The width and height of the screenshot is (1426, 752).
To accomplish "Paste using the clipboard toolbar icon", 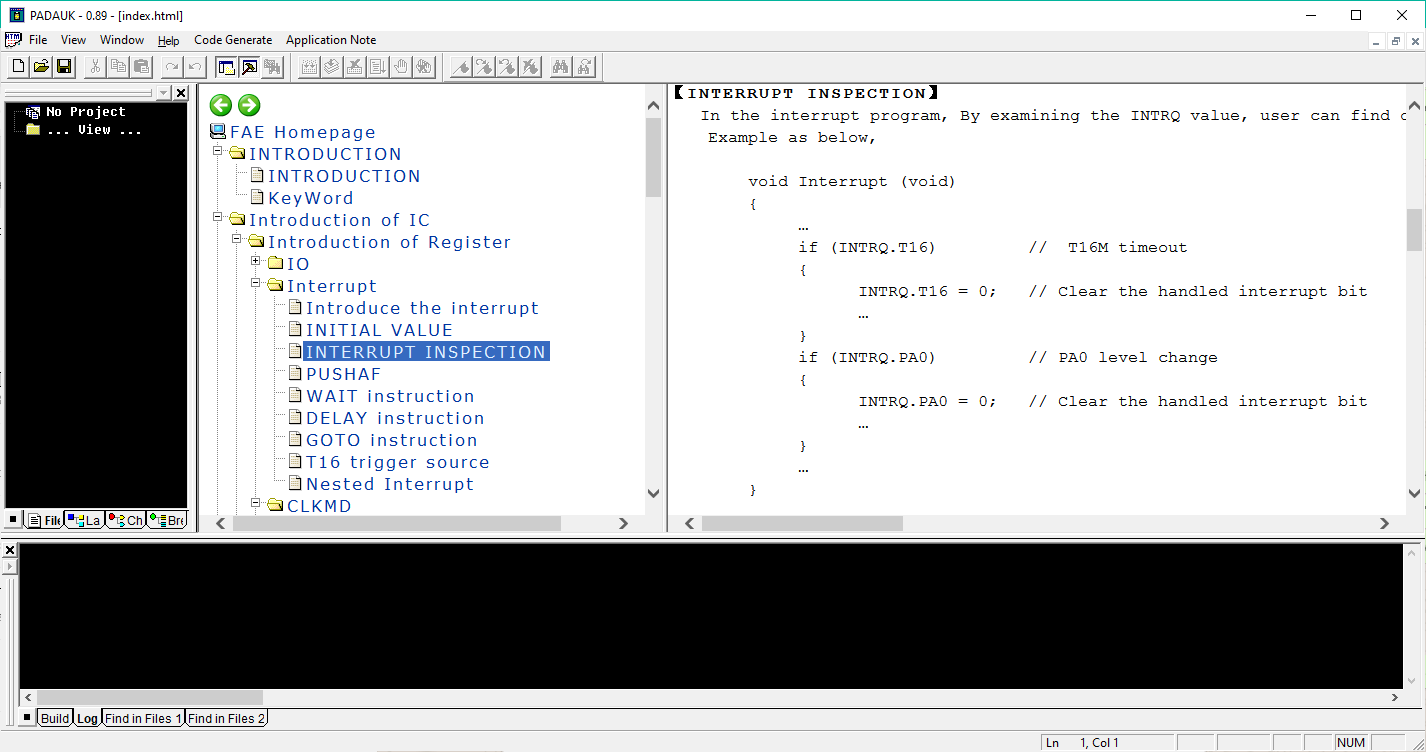I will (x=140, y=66).
